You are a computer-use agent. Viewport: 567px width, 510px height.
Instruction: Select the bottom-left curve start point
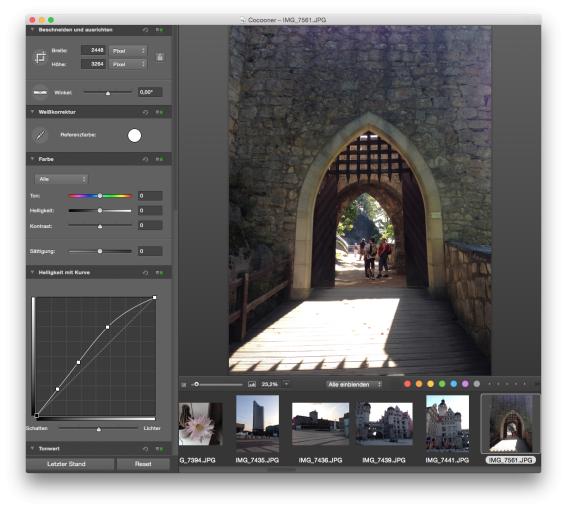[x=37, y=416]
